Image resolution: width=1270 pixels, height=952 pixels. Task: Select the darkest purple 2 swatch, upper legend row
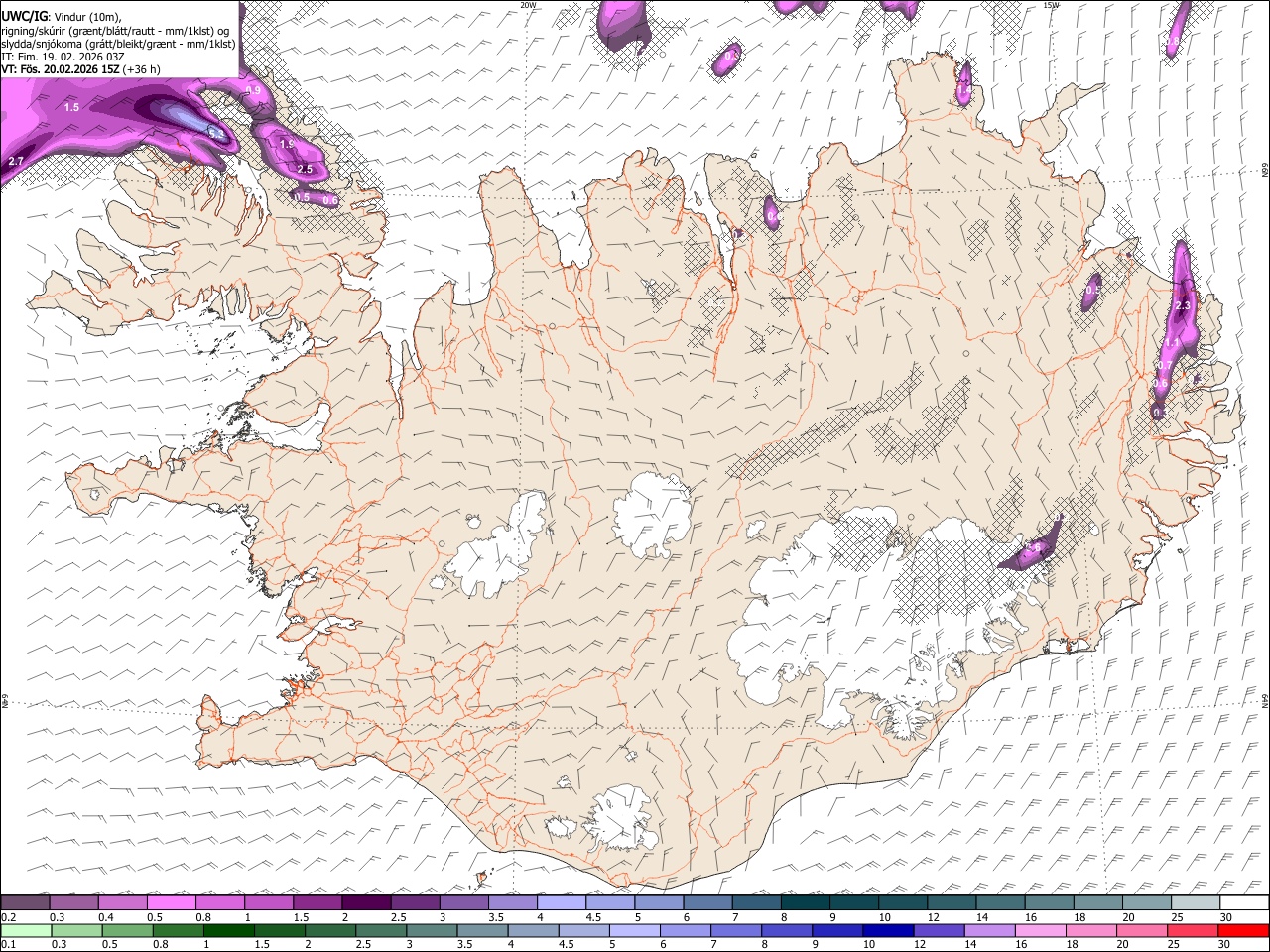(x=366, y=903)
